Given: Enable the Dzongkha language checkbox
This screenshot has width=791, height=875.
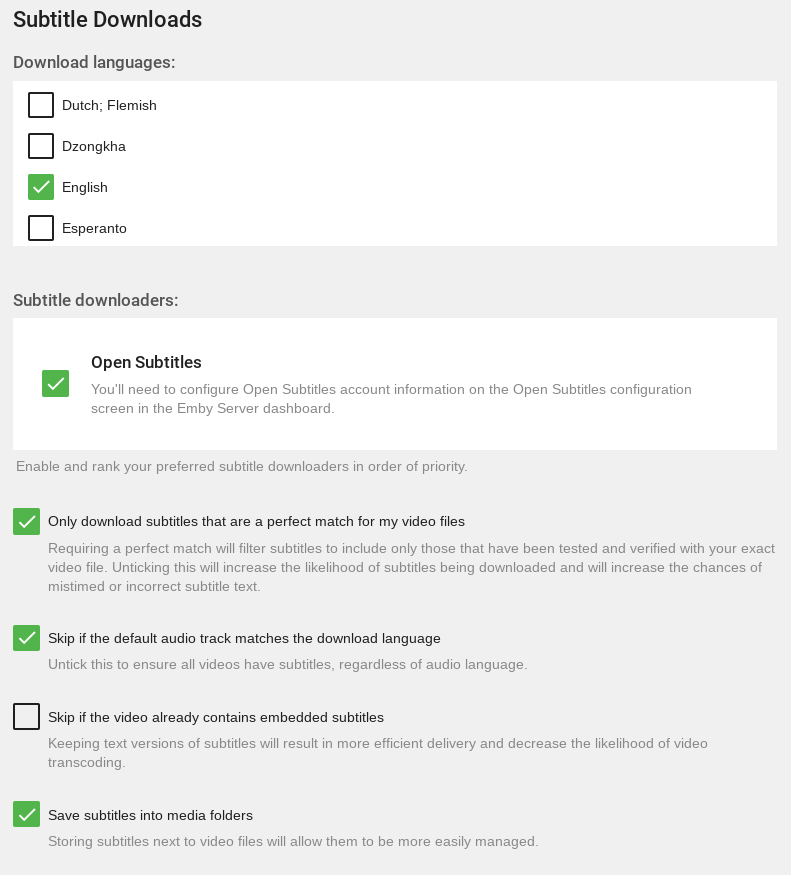Looking at the screenshot, I should [x=41, y=146].
